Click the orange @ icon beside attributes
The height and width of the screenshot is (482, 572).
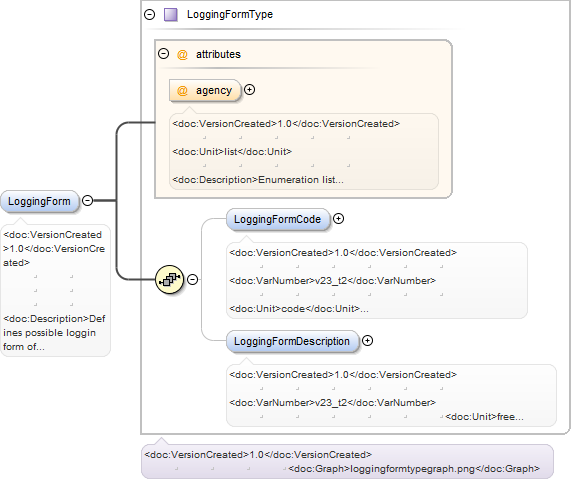coord(182,55)
